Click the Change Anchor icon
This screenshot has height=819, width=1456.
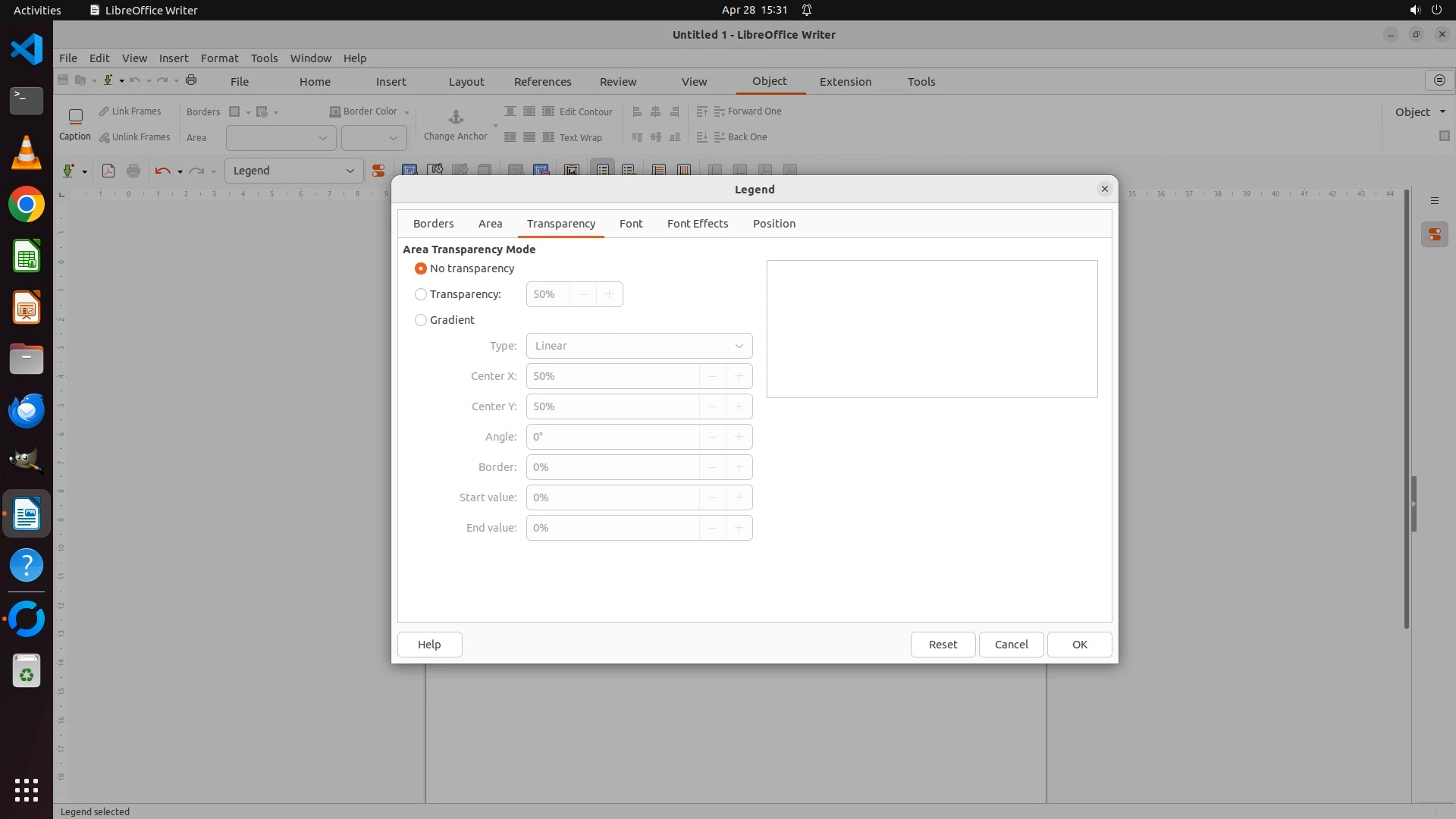[x=456, y=118]
